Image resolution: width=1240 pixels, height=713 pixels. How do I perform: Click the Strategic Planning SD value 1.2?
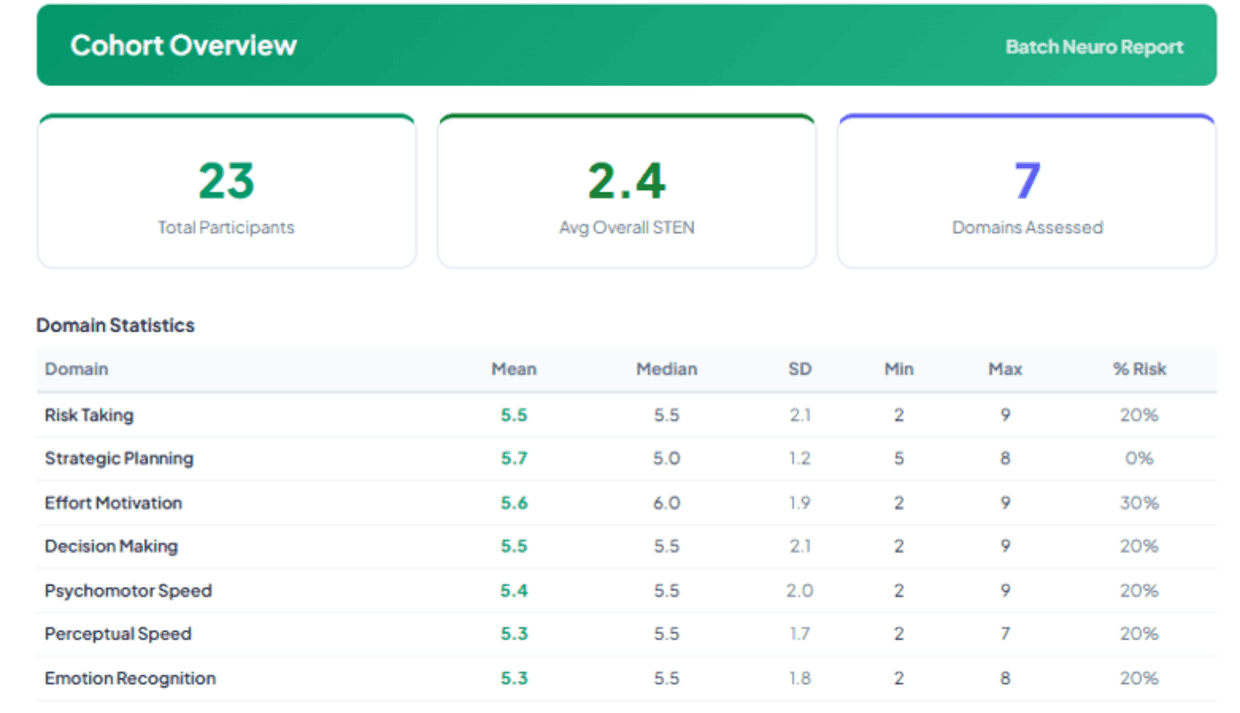[x=799, y=459]
